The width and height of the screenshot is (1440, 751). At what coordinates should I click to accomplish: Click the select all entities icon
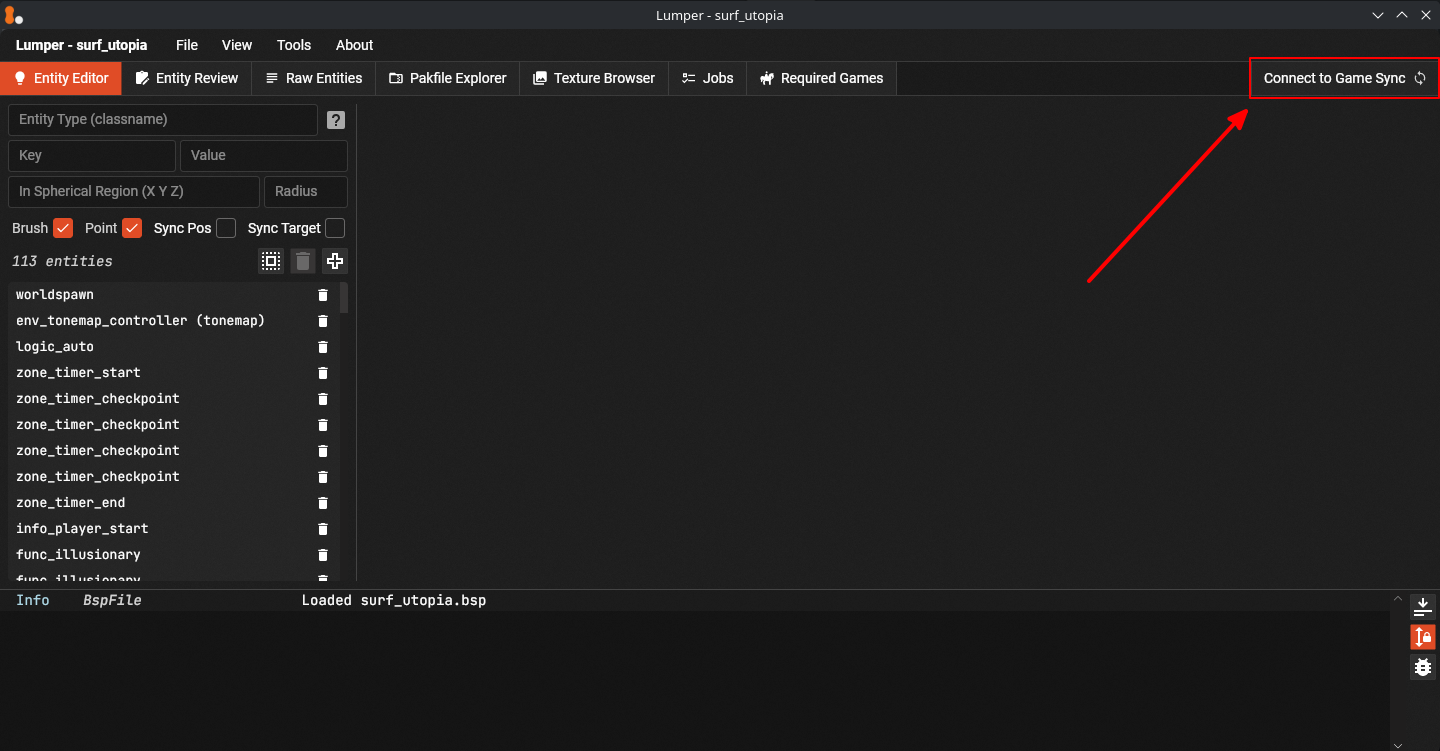point(271,261)
